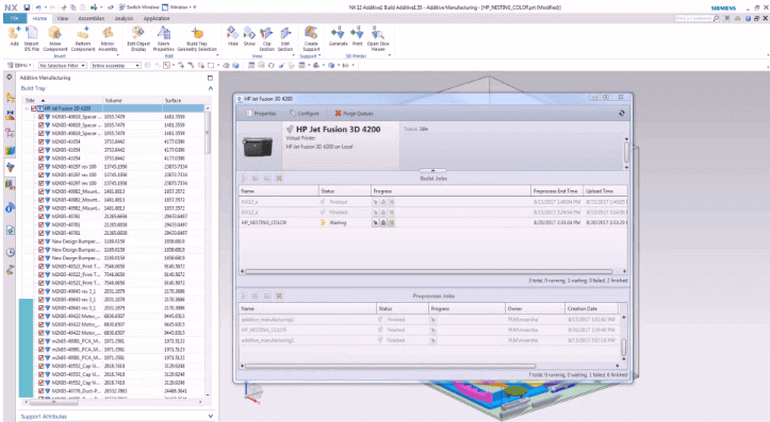The height and width of the screenshot is (422, 770).
Task: Click the Build Tray tree vertical scrollbar
Action: [x=208, y=133]
